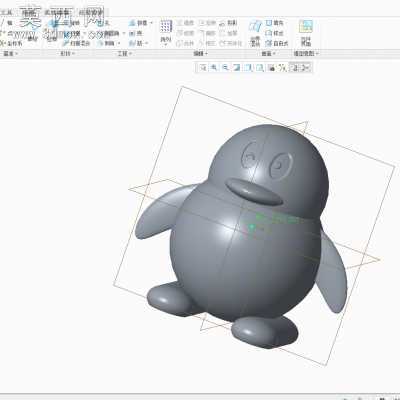Viewport: 400px width, 400px height.
Task: Select the Fill (填充) surface tool
Action: (x=275, y=23)
